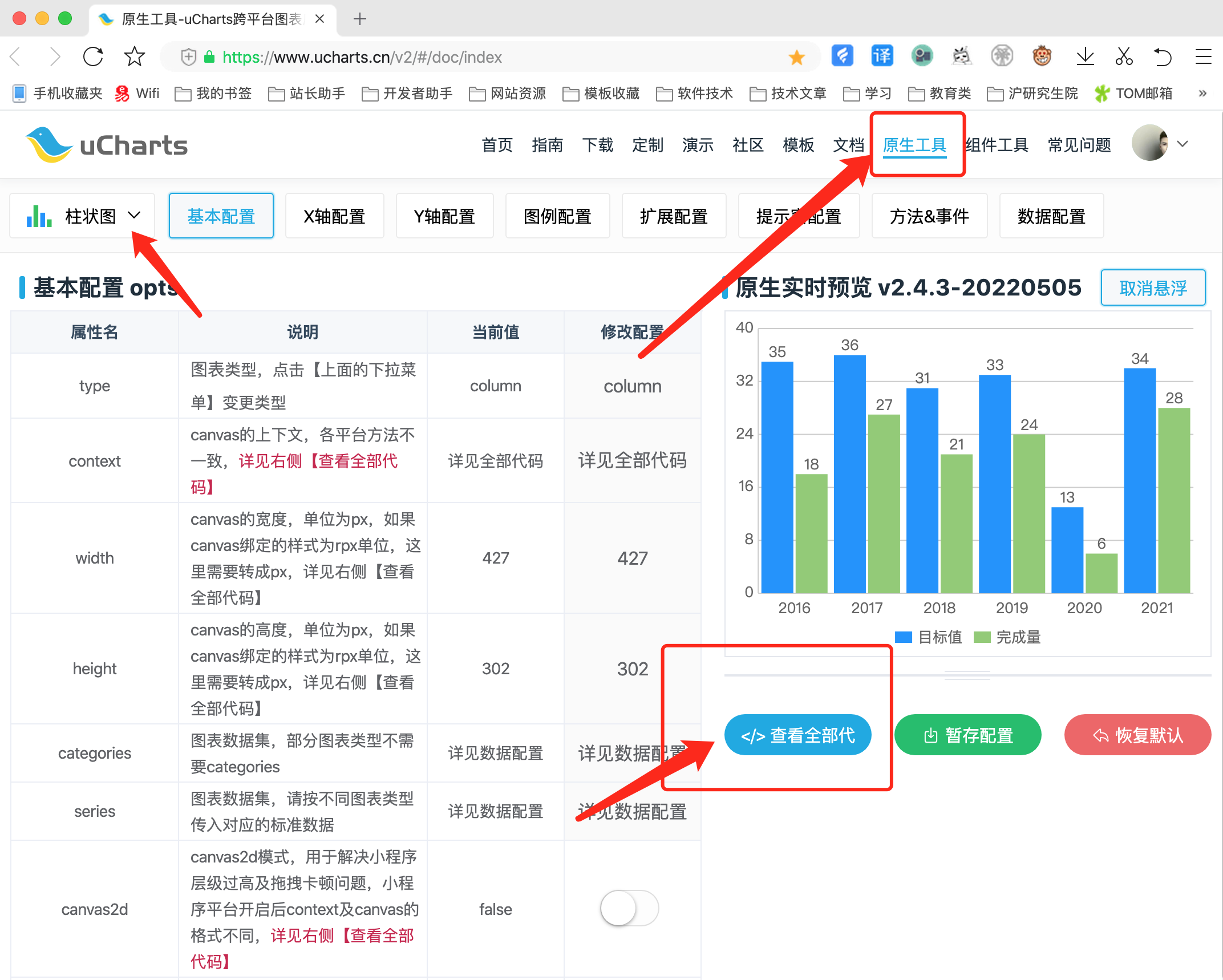
Task: Open the green camera extension icon
Action: 922,56
